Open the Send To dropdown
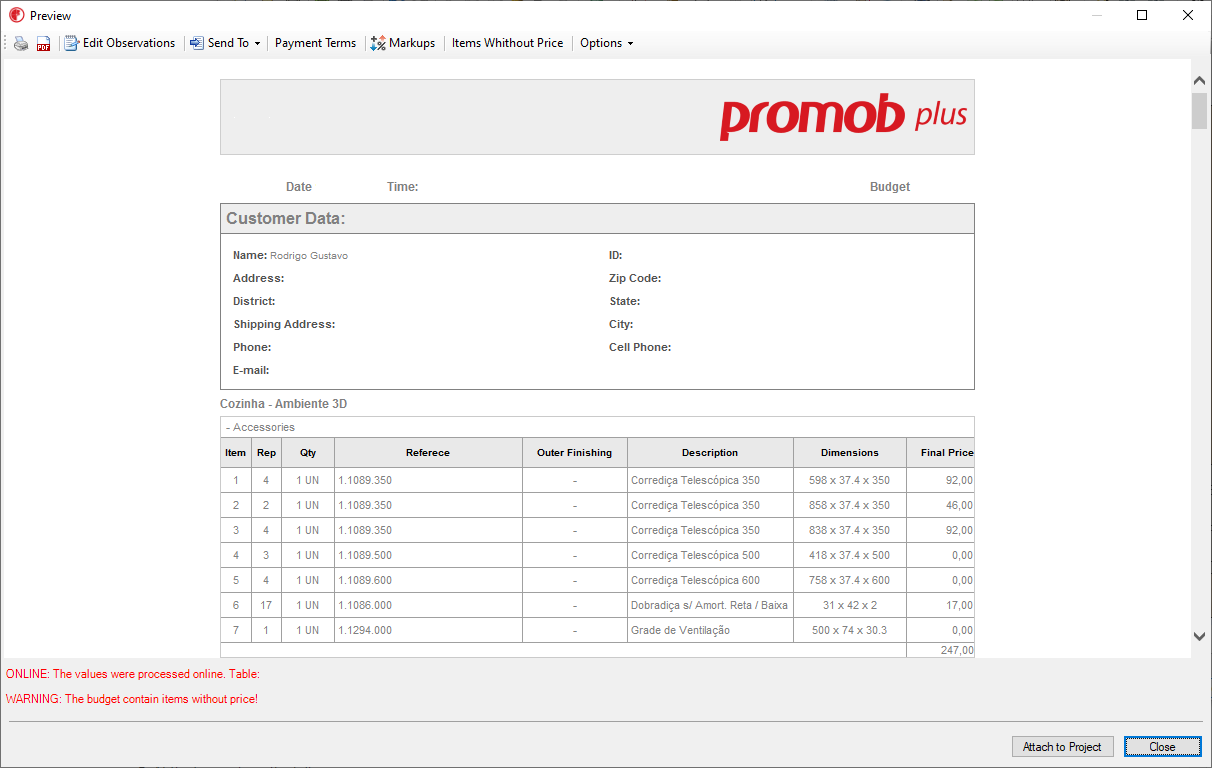Screen dimensions: 1212x768 coord(225,43)
